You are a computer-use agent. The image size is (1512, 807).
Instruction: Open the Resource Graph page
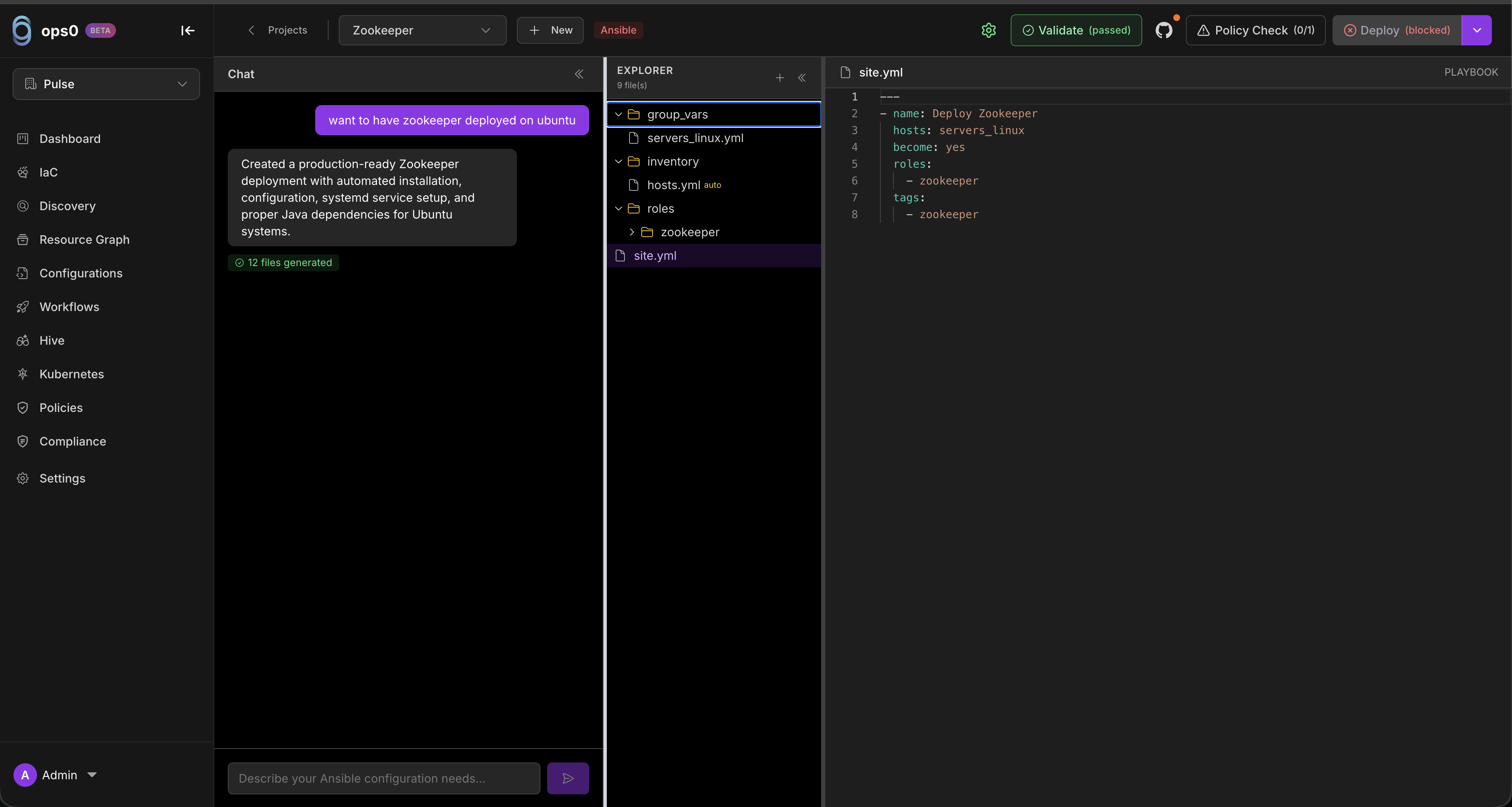click(84, 240)
